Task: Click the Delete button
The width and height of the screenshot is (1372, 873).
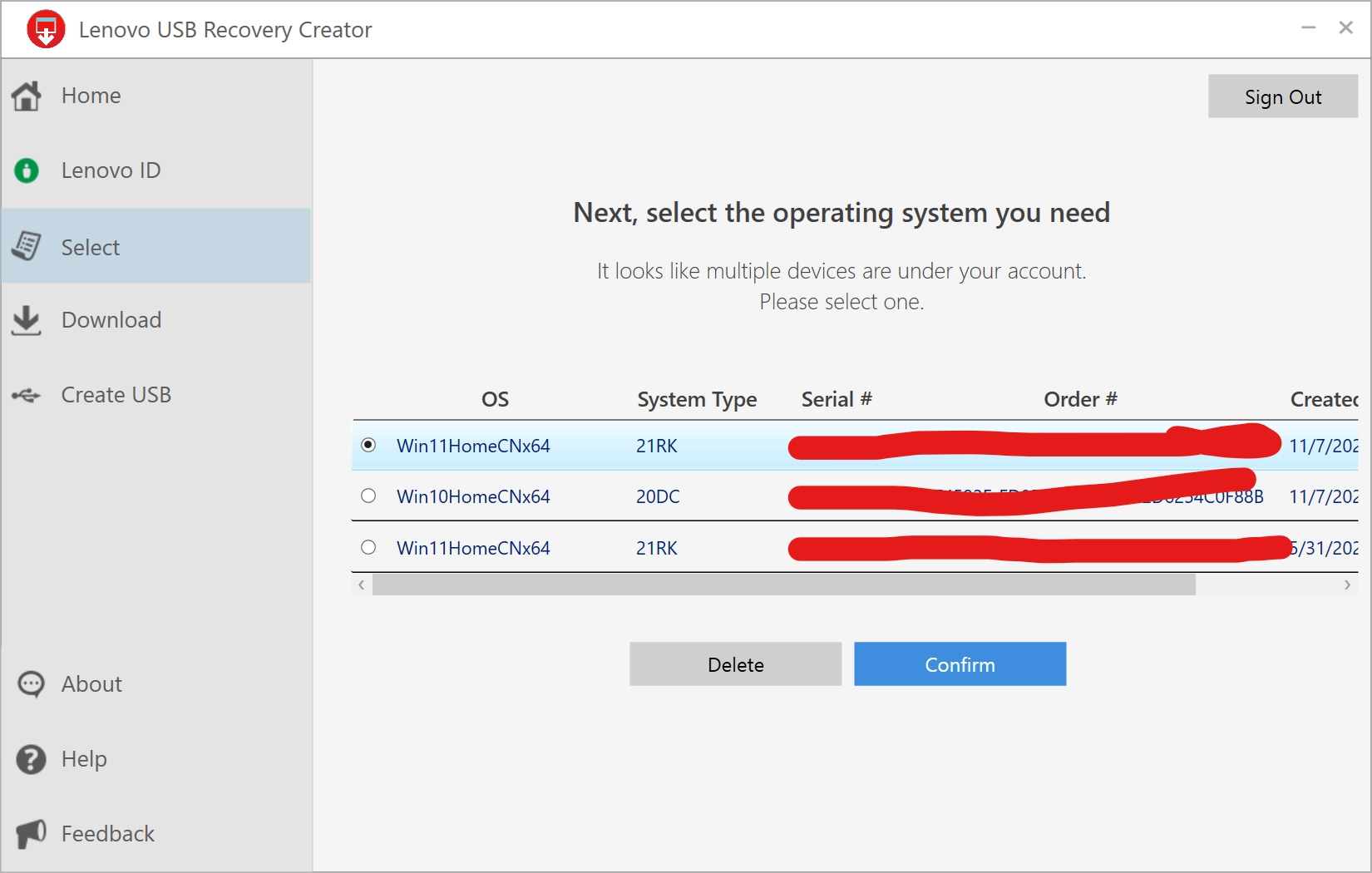Action: click(735, 664)
